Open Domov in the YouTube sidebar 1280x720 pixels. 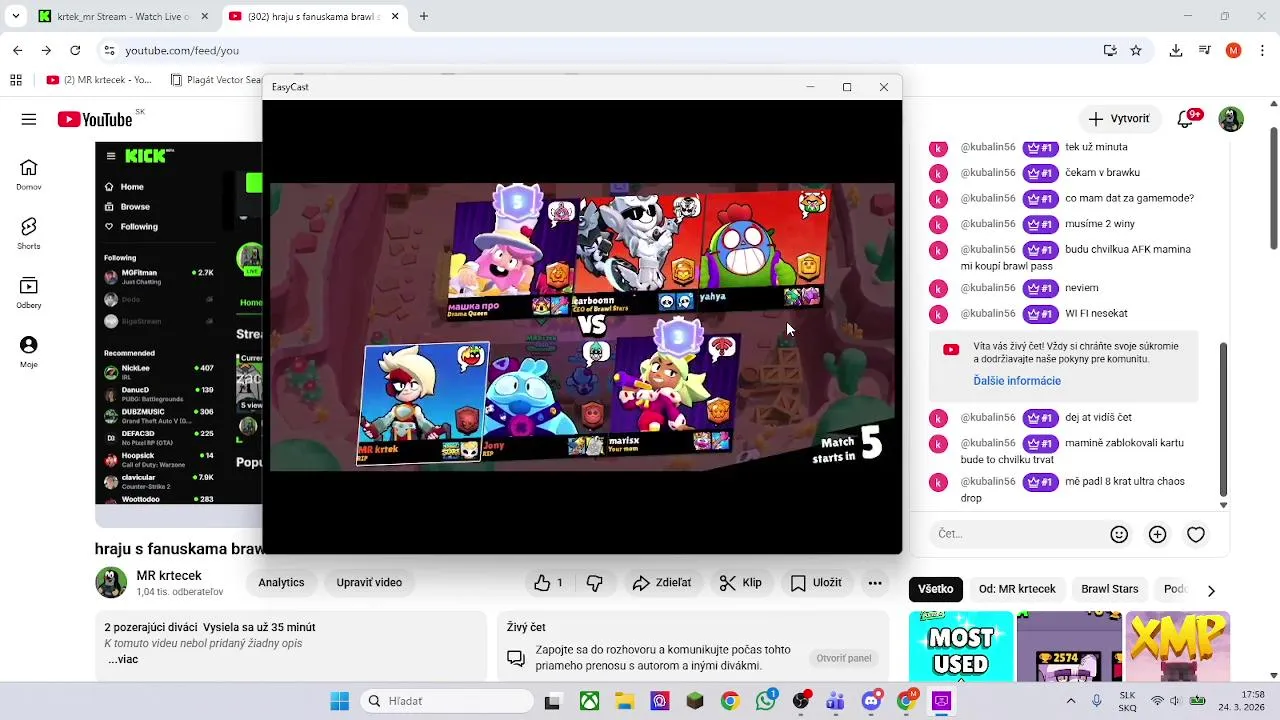29,175
